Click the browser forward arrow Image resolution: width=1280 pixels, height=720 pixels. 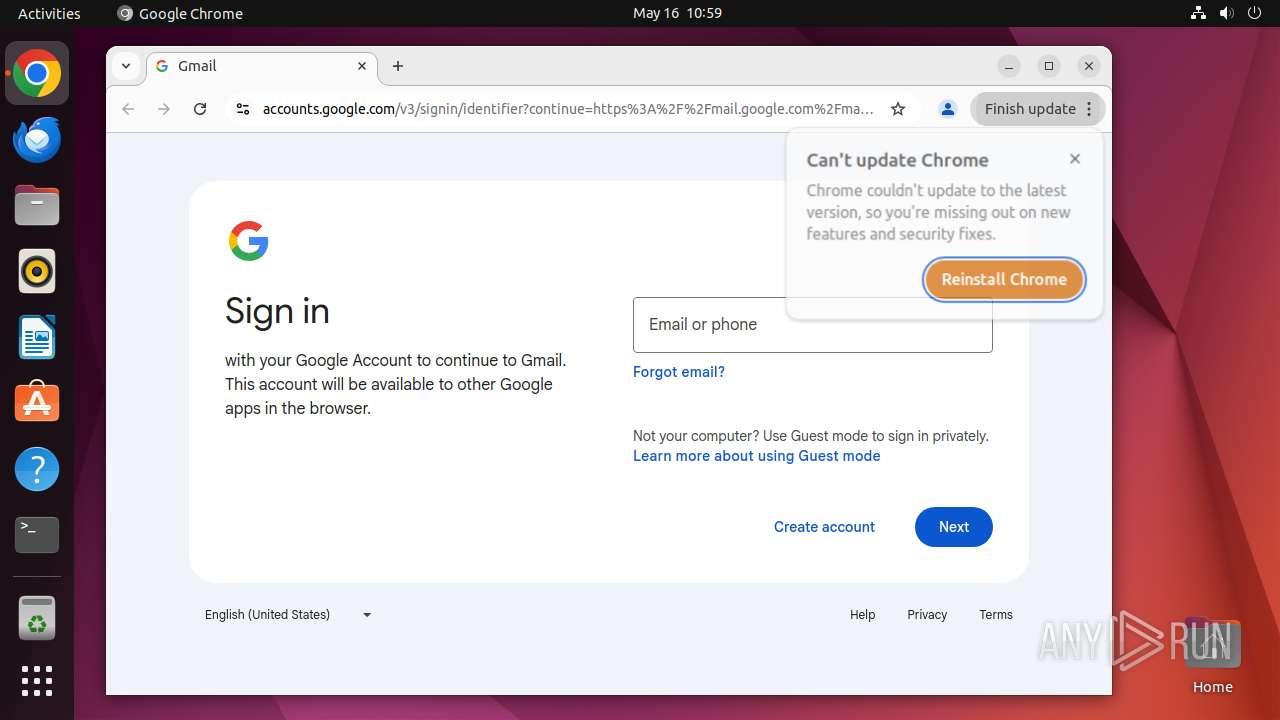pyautogui.click(x=164, y=109)
